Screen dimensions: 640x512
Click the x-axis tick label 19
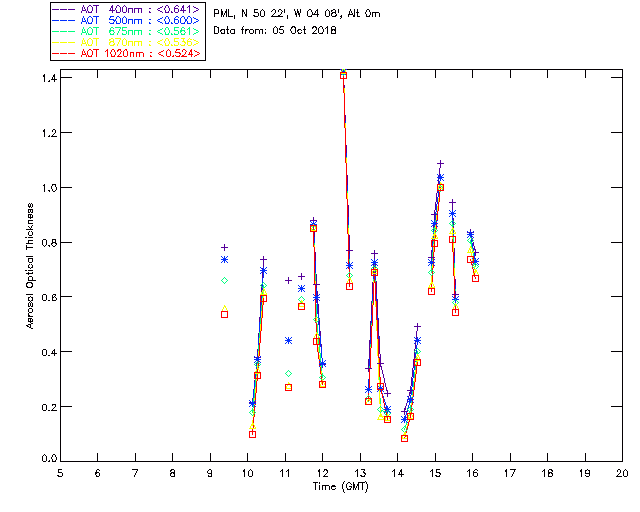585,473
